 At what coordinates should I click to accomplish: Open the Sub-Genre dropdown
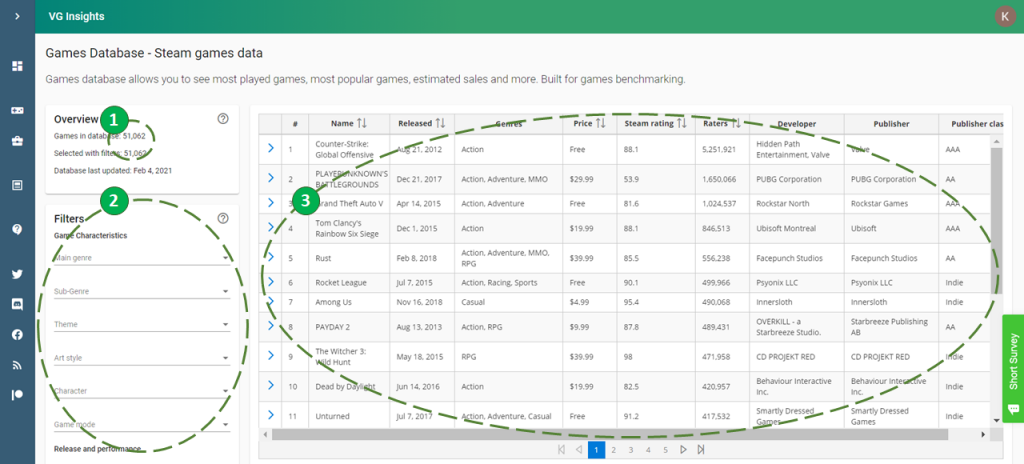tap(142, 291)
